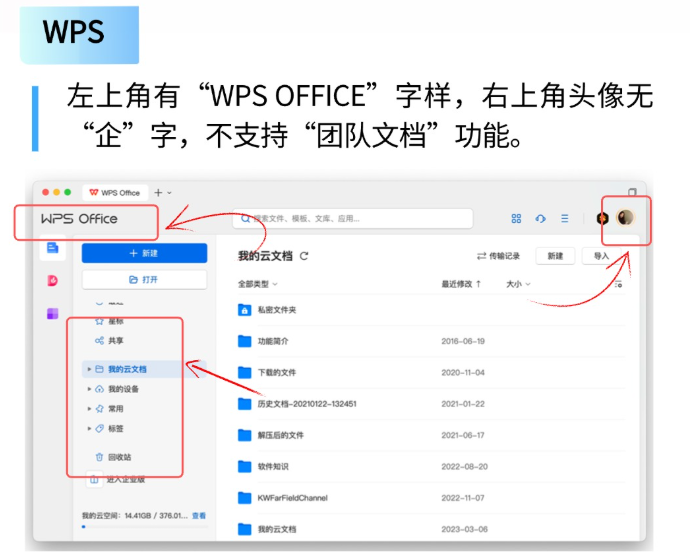Click the list view settings icon
This screenshot has height=558, width=690.
(x=618, y=284)
